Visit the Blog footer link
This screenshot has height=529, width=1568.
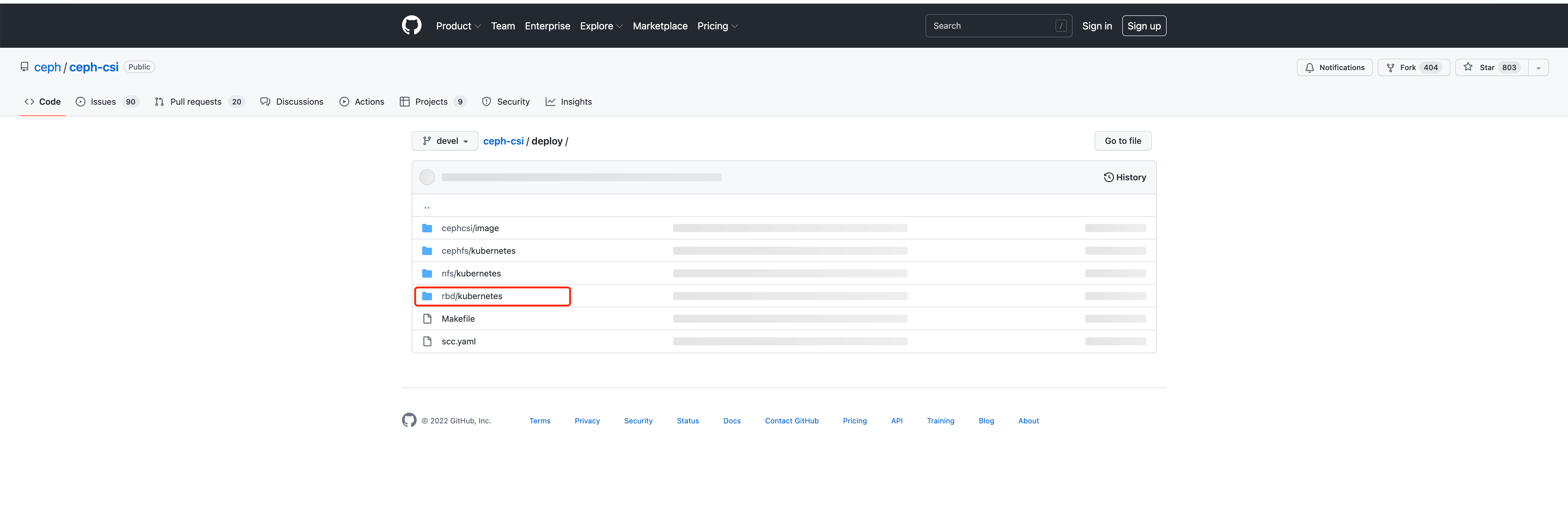[986, 421]
